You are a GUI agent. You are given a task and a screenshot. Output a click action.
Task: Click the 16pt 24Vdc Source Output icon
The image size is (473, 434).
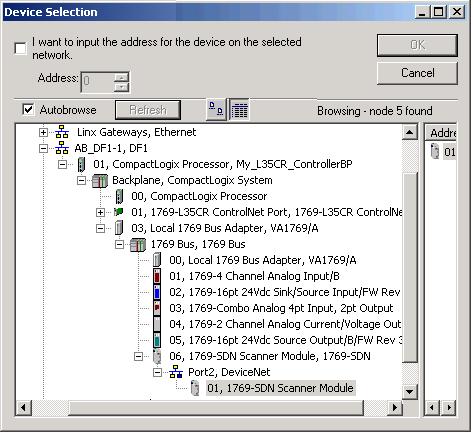pos(157,340)
